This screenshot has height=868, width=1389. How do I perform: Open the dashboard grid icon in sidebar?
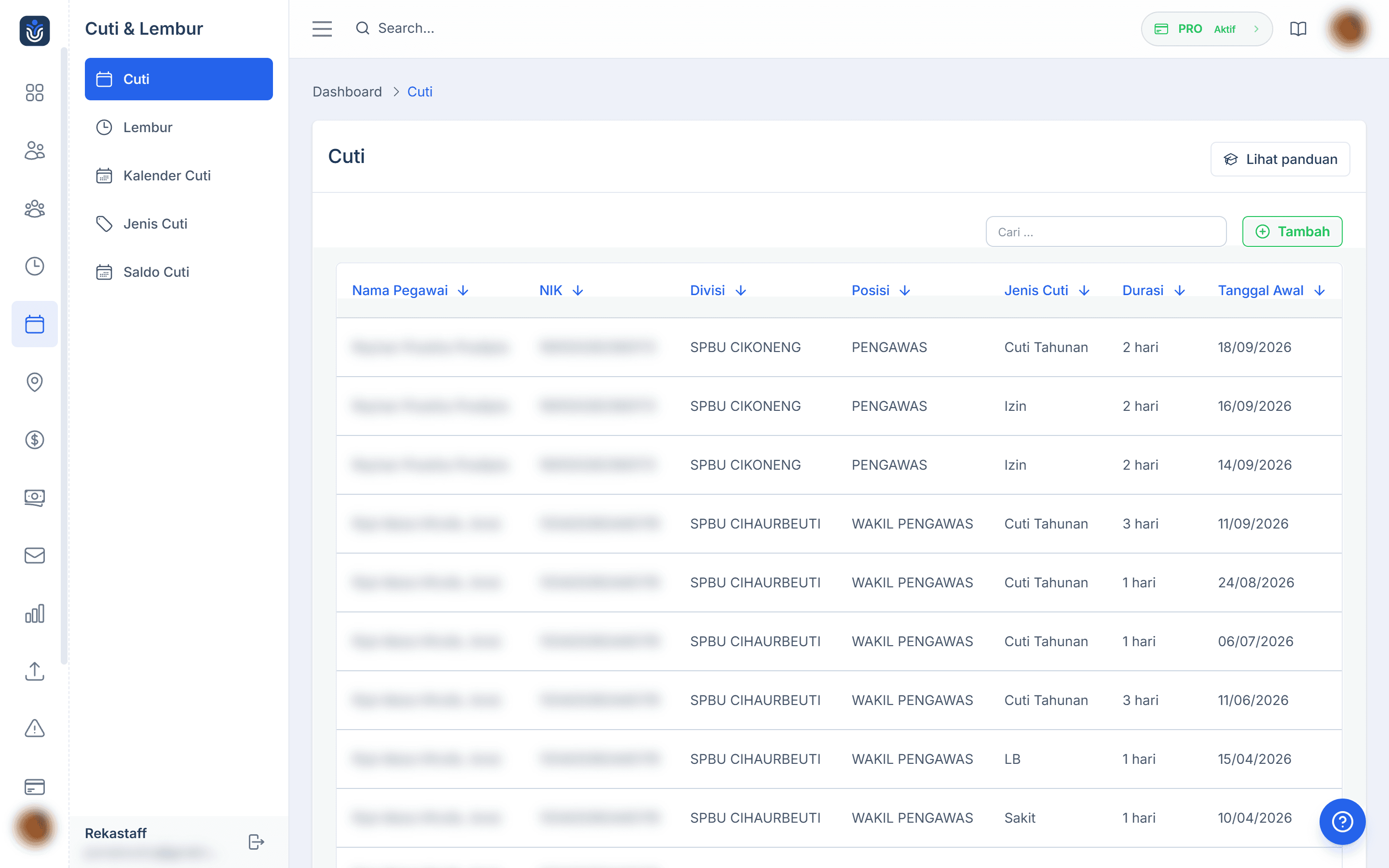click(34, 93)
